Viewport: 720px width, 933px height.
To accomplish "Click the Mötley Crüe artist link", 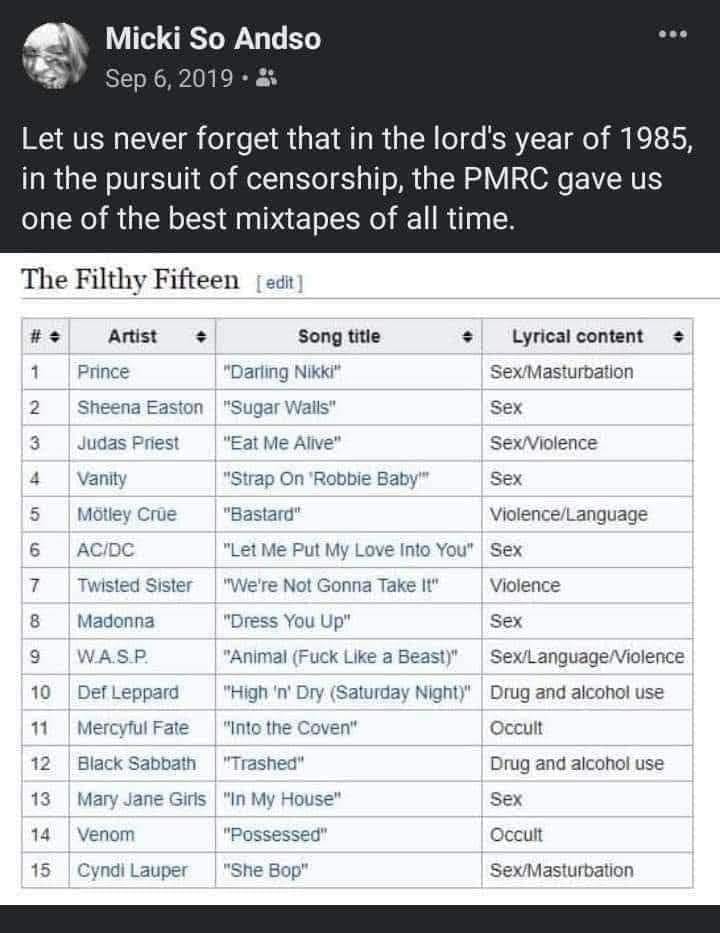I will click(x=127, y=514).
